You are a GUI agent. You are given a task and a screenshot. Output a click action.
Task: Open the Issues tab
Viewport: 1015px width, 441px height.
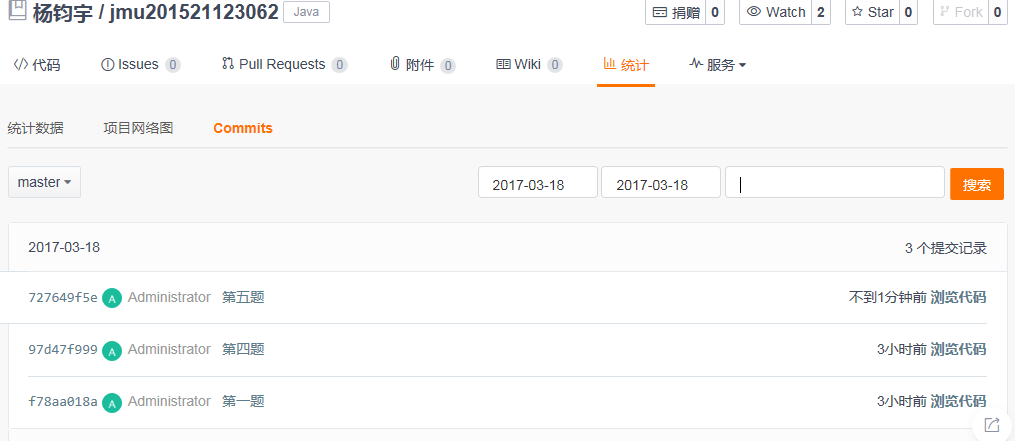click(x=140, y=64)
